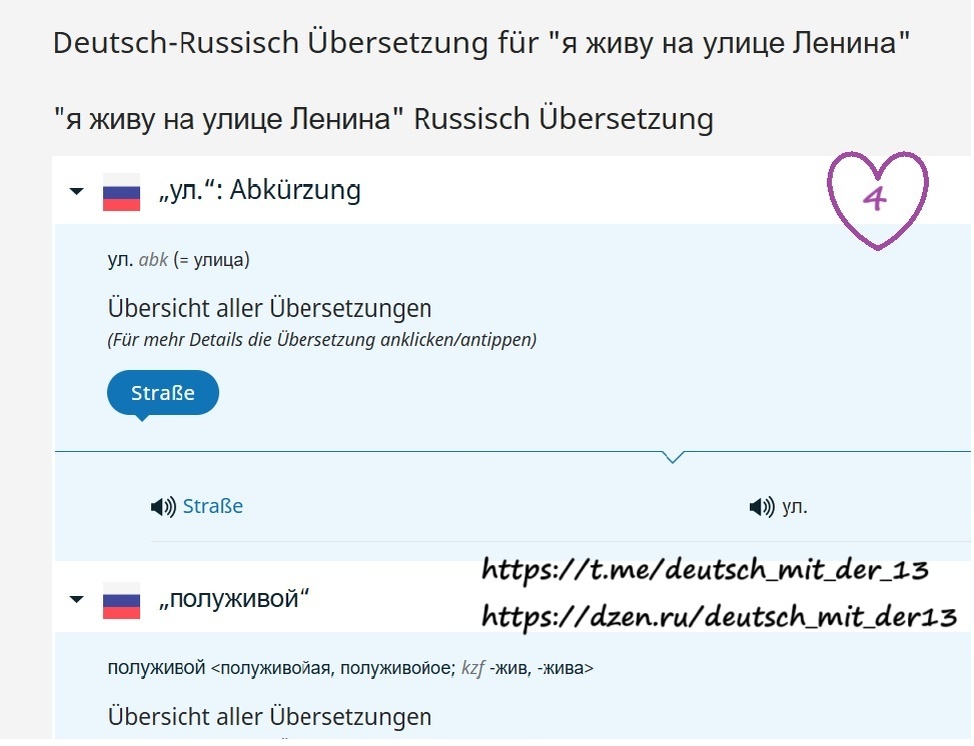Screen dimensions: 974x746
Task: Open the "Straße" translation link near the speaker
Action: (x=211, y=506)
